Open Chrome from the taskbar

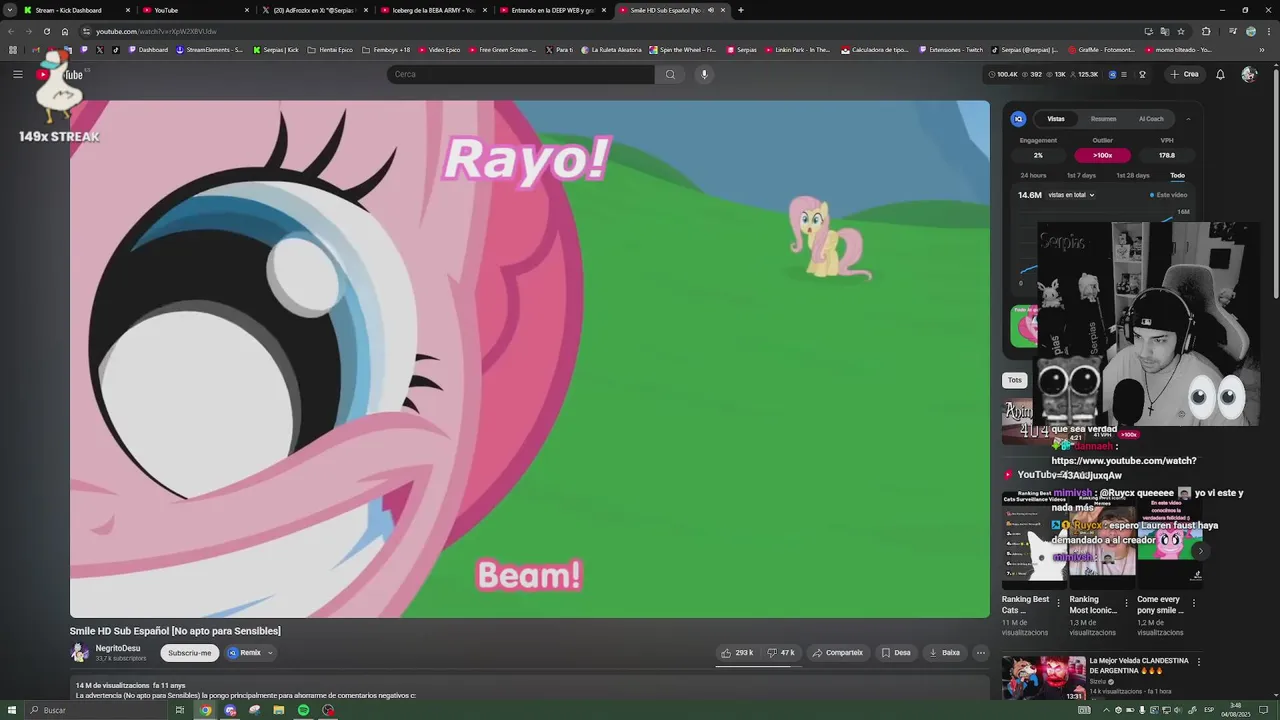[x=205, y=710]
